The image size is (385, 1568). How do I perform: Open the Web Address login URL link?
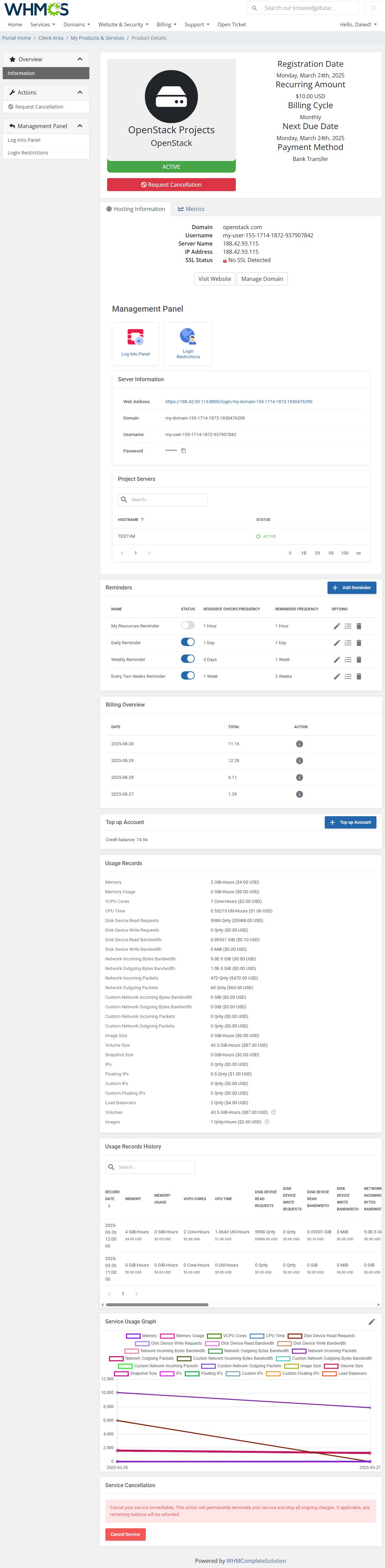point(239,402)
